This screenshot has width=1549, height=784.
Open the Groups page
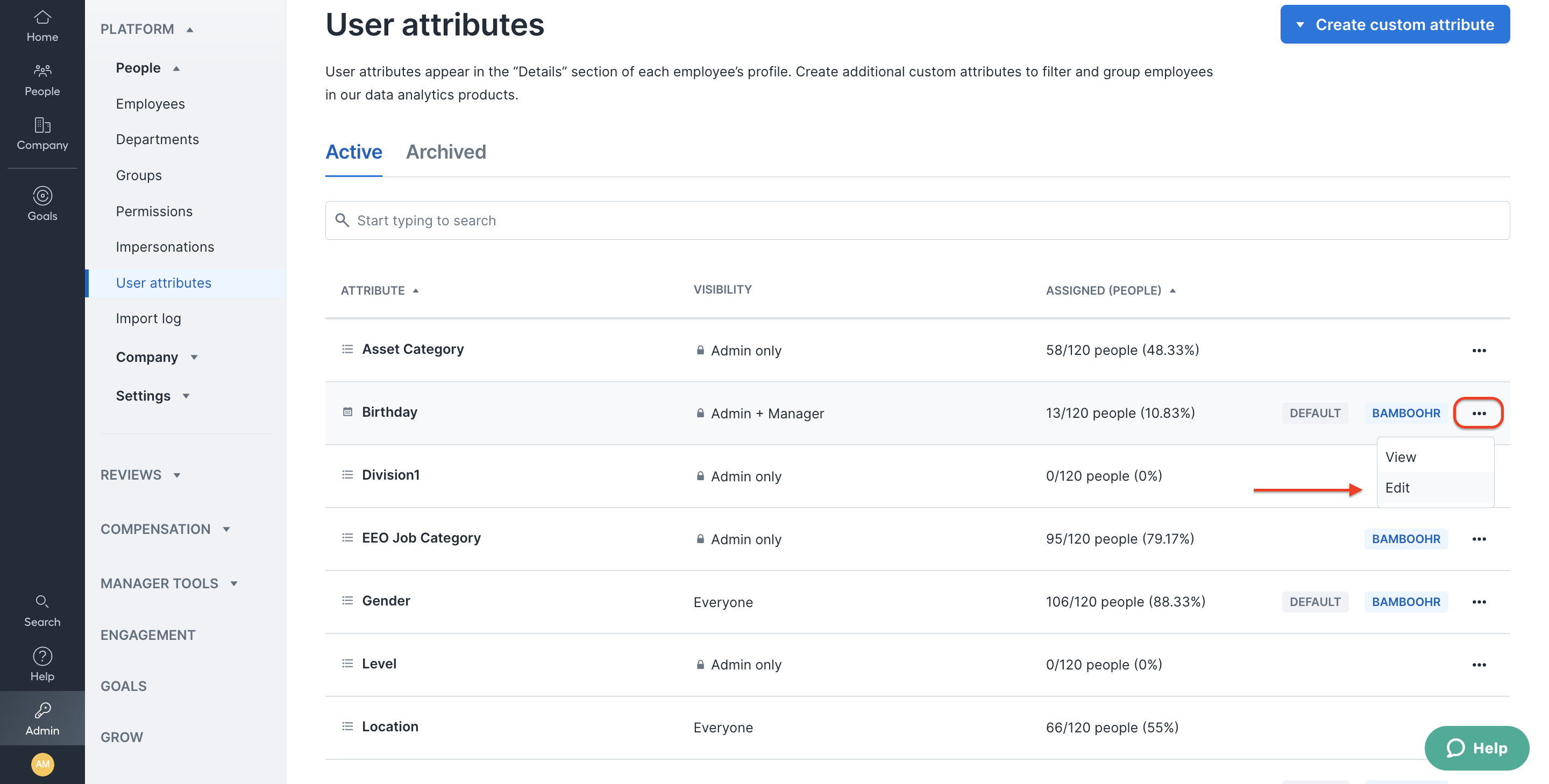click(139, 175)
